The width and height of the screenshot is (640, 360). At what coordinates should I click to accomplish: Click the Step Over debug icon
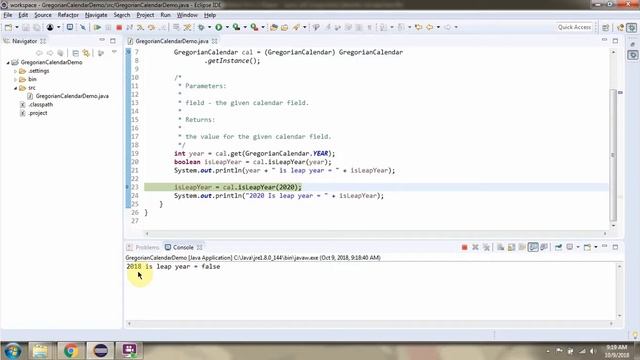pyautogui.click(x=151, y=27)
